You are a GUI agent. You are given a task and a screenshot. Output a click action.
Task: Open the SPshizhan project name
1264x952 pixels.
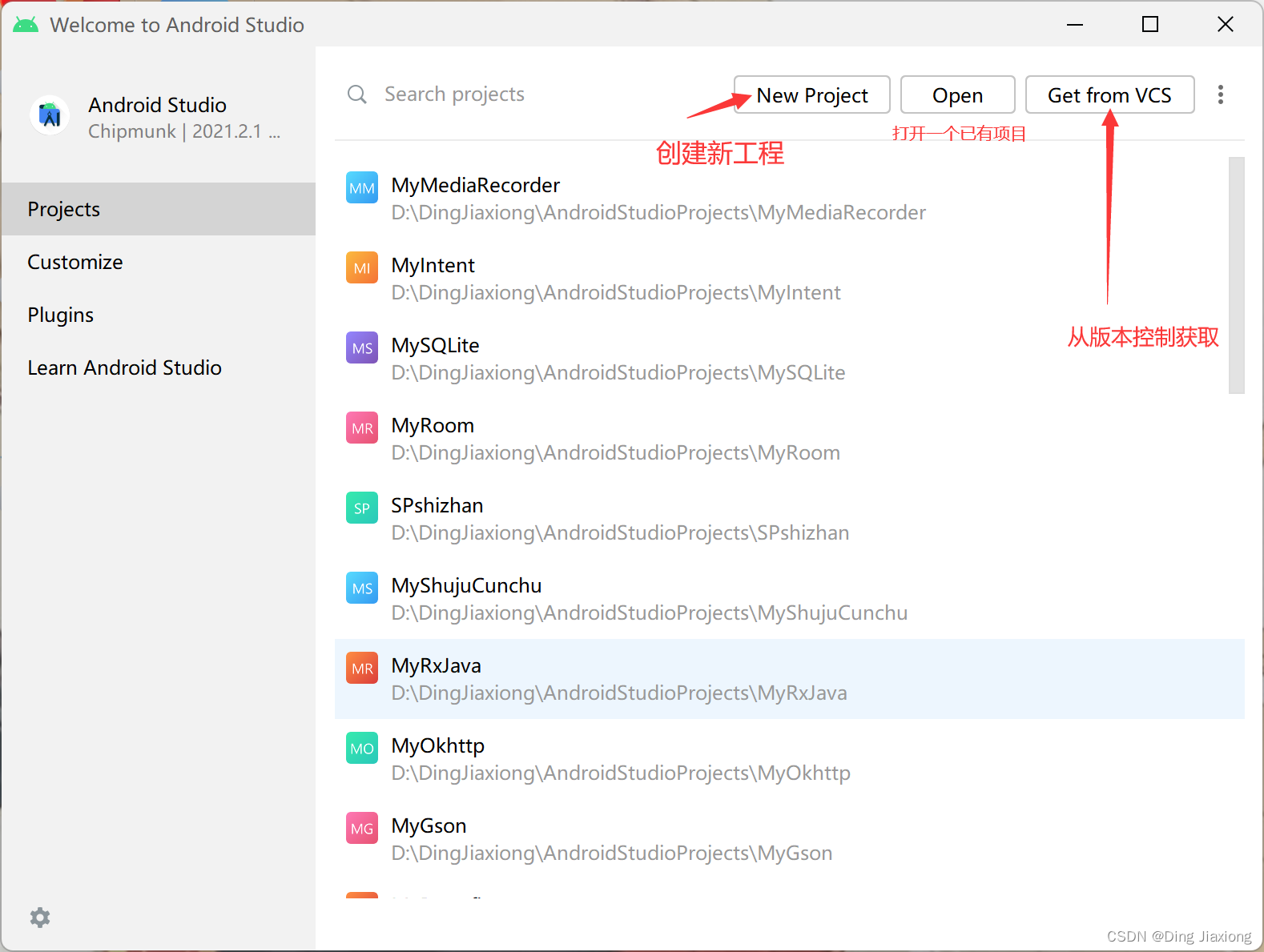pyautogui.click(x=437, y=505)
